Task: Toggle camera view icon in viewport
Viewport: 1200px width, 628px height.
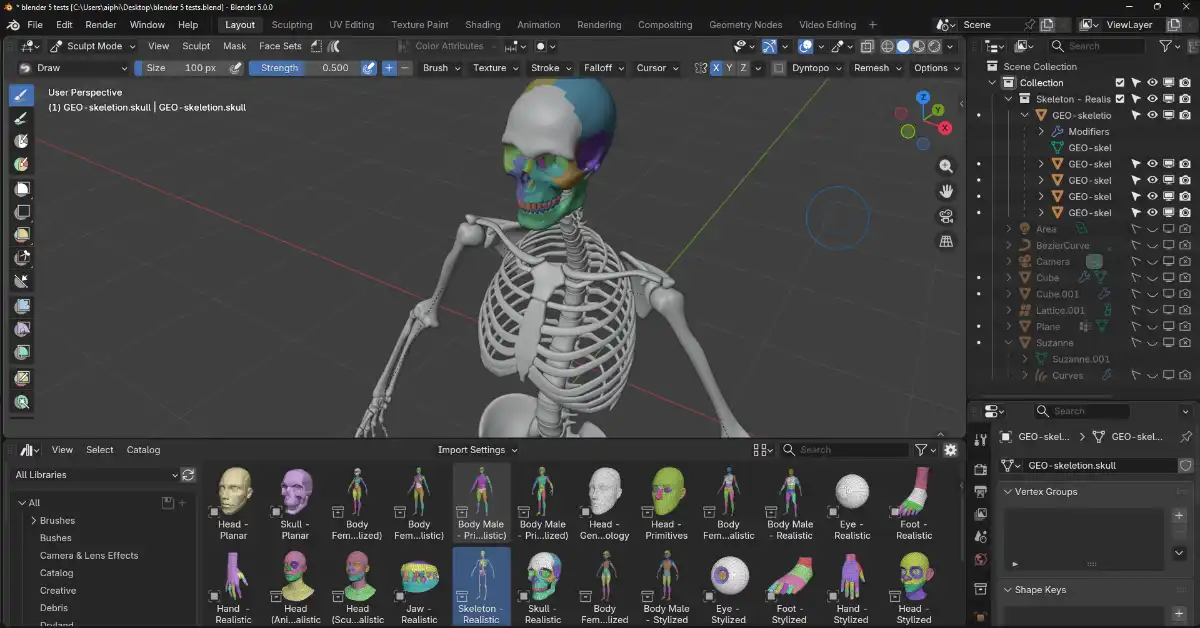Action: [x=946, y=216]
